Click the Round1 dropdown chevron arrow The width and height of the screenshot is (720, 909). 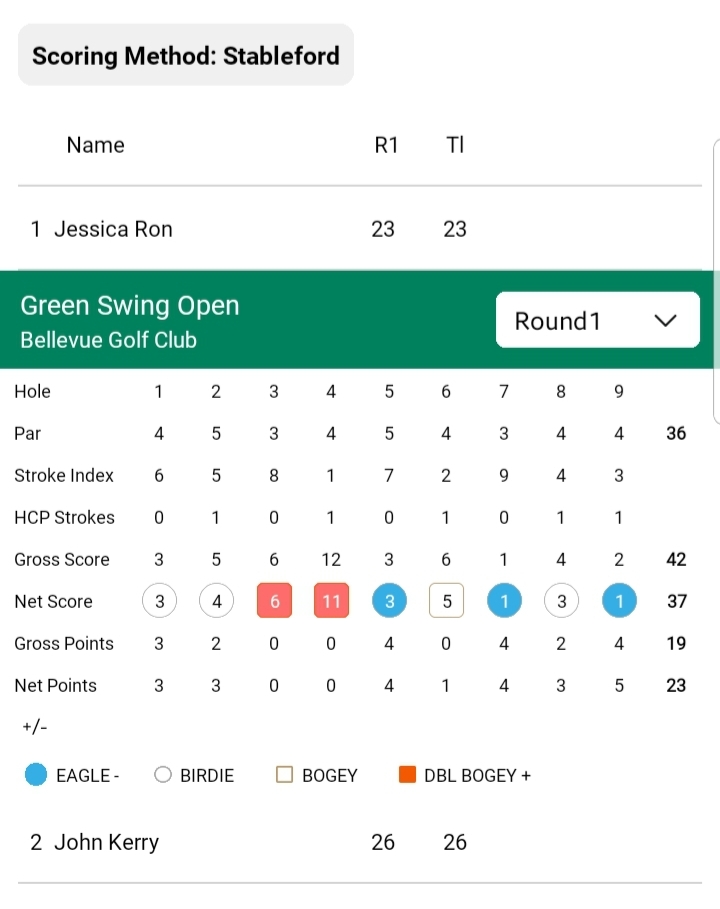coord(665,321)
